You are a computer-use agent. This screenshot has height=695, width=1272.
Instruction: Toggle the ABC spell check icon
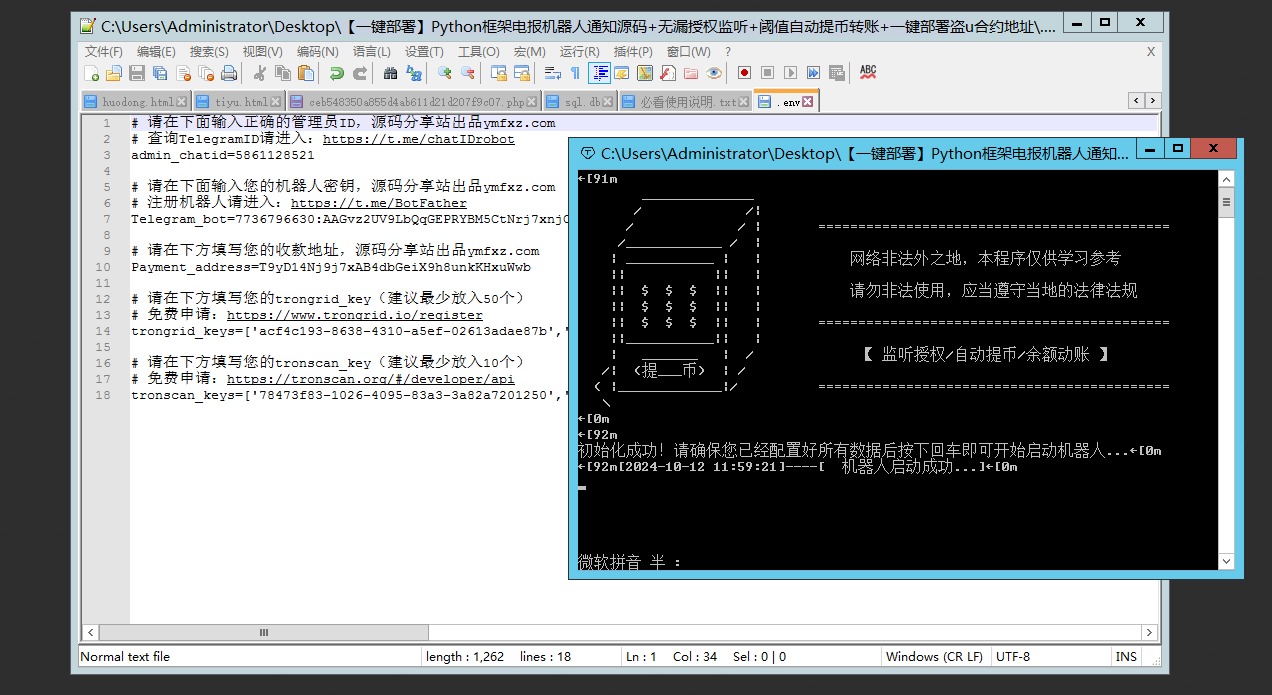(868, 72)
